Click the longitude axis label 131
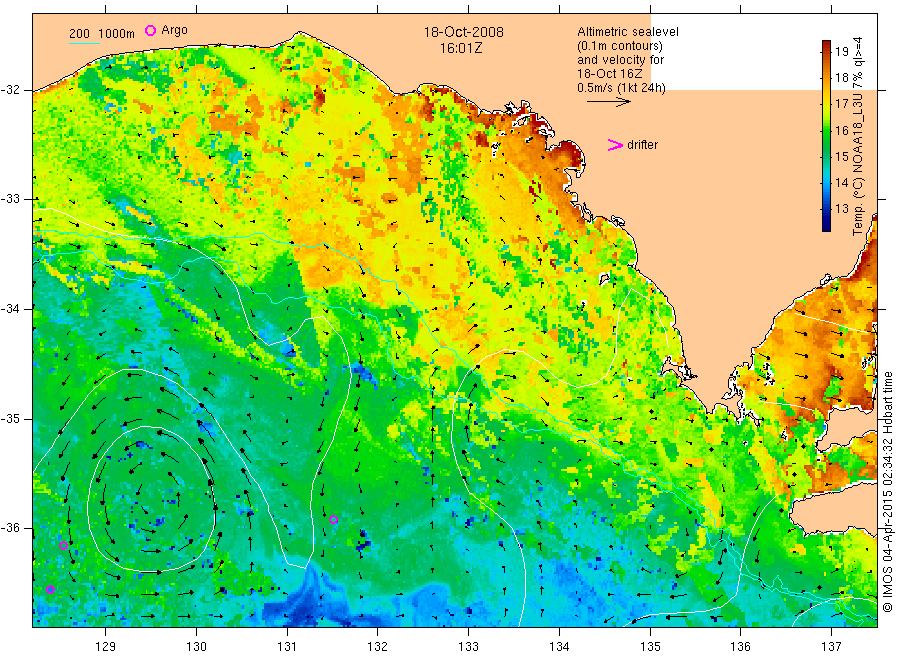The width and height of the screenshot is (900, 660). tap(287, 647)
